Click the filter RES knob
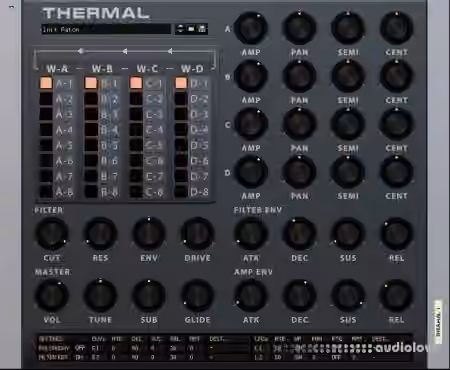Image resolution: width=450 pixels, height=370 pixels. pos(100,234)
